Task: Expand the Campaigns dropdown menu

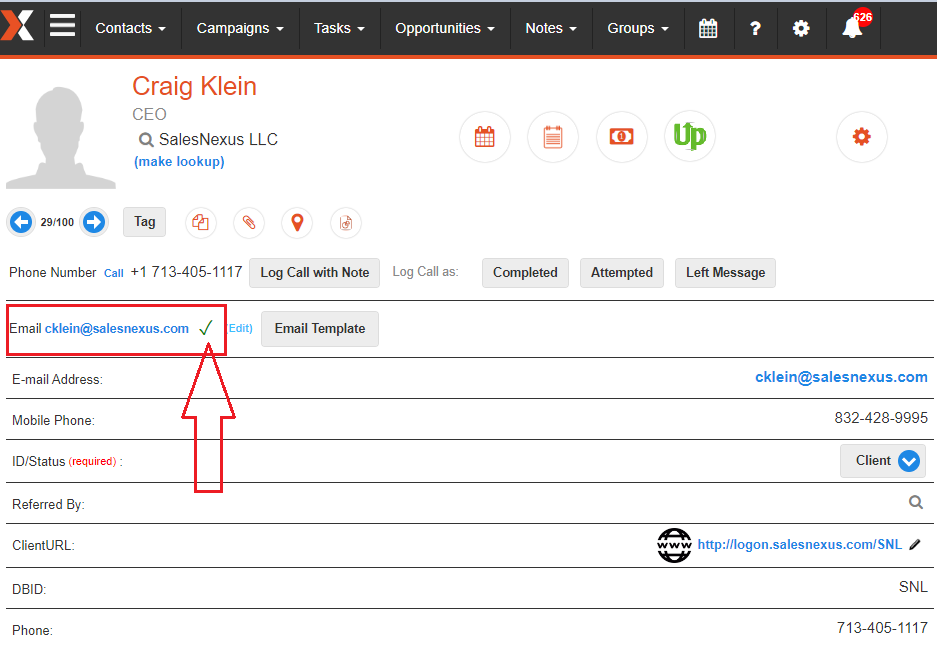Action: [240, 28]
